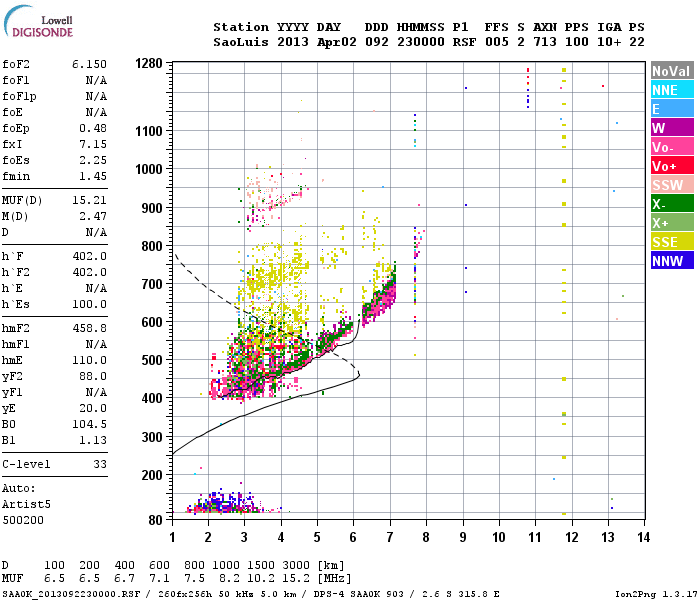The image size is (700, 600).
Task: Click the yF2 value 88.0
Action: [x=93, y=376]
